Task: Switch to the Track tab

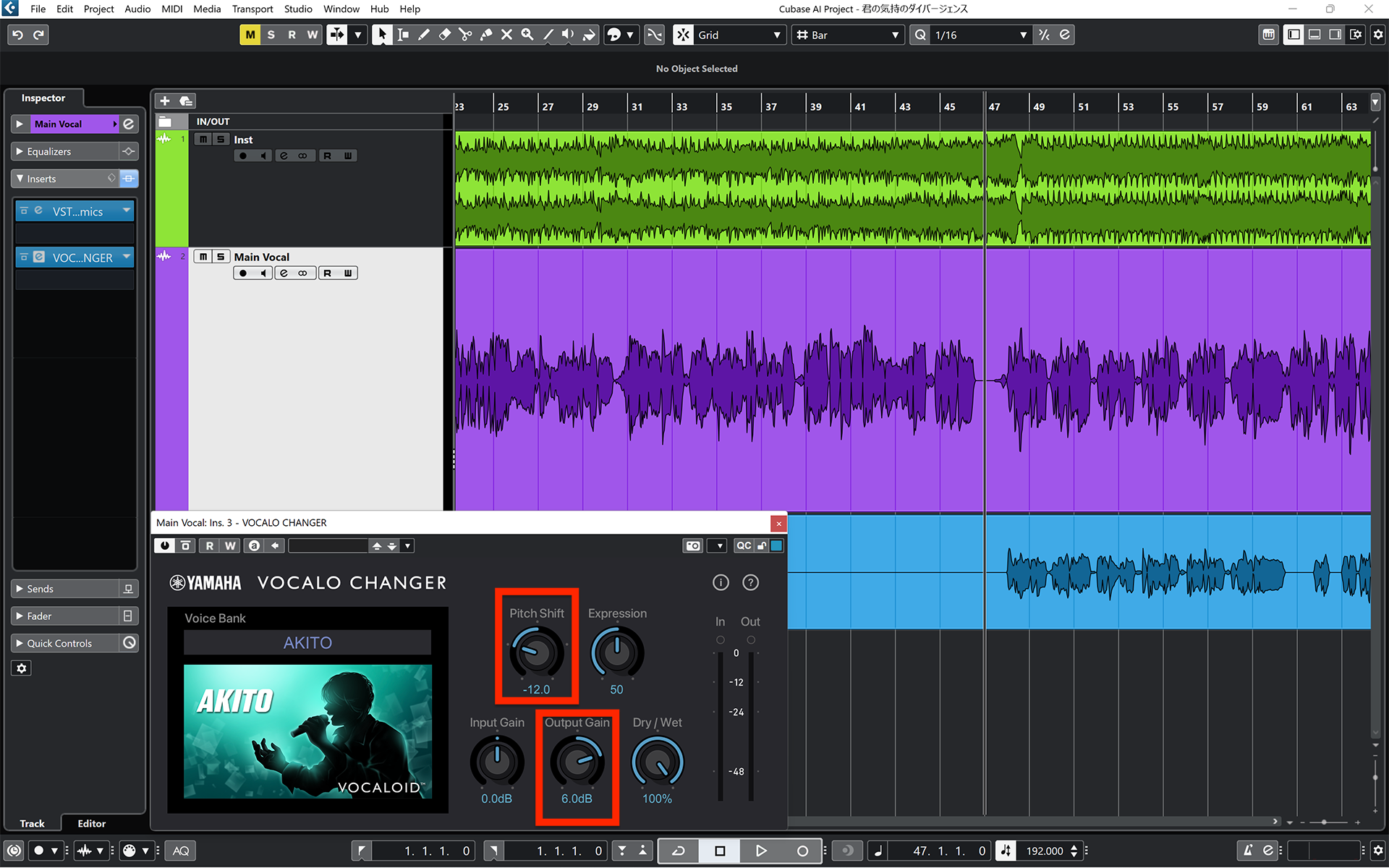Action: tap(32, 823)
